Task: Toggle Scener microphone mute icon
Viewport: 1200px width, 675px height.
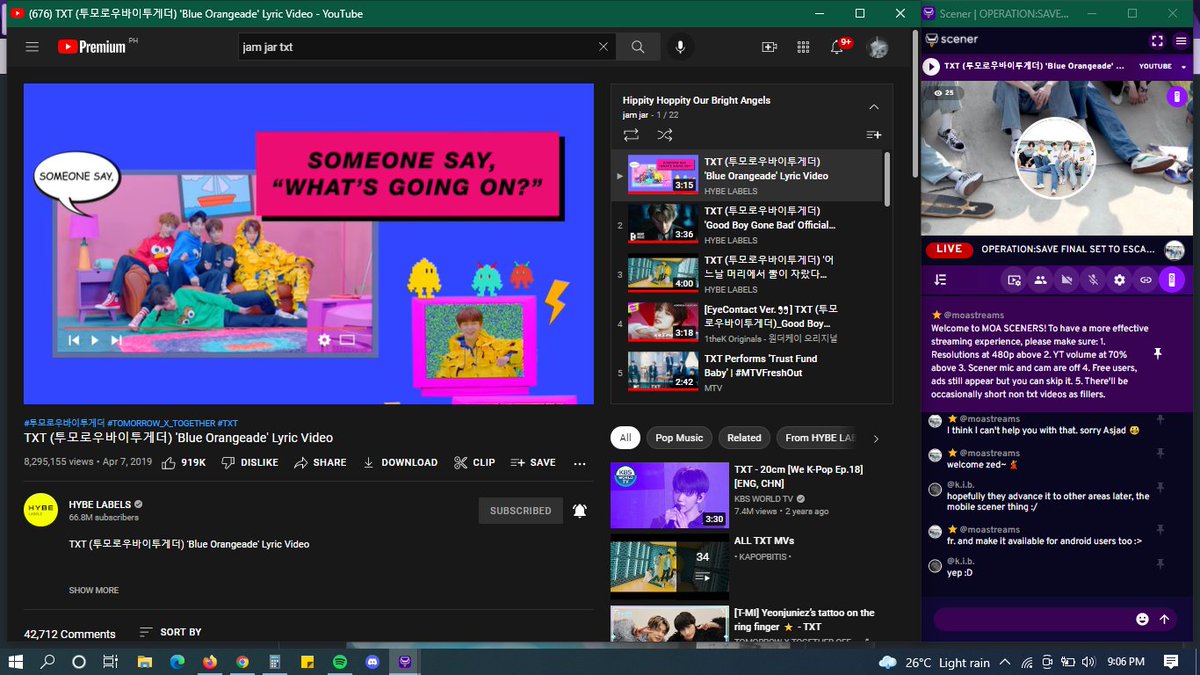Action: coord(1093,280)
